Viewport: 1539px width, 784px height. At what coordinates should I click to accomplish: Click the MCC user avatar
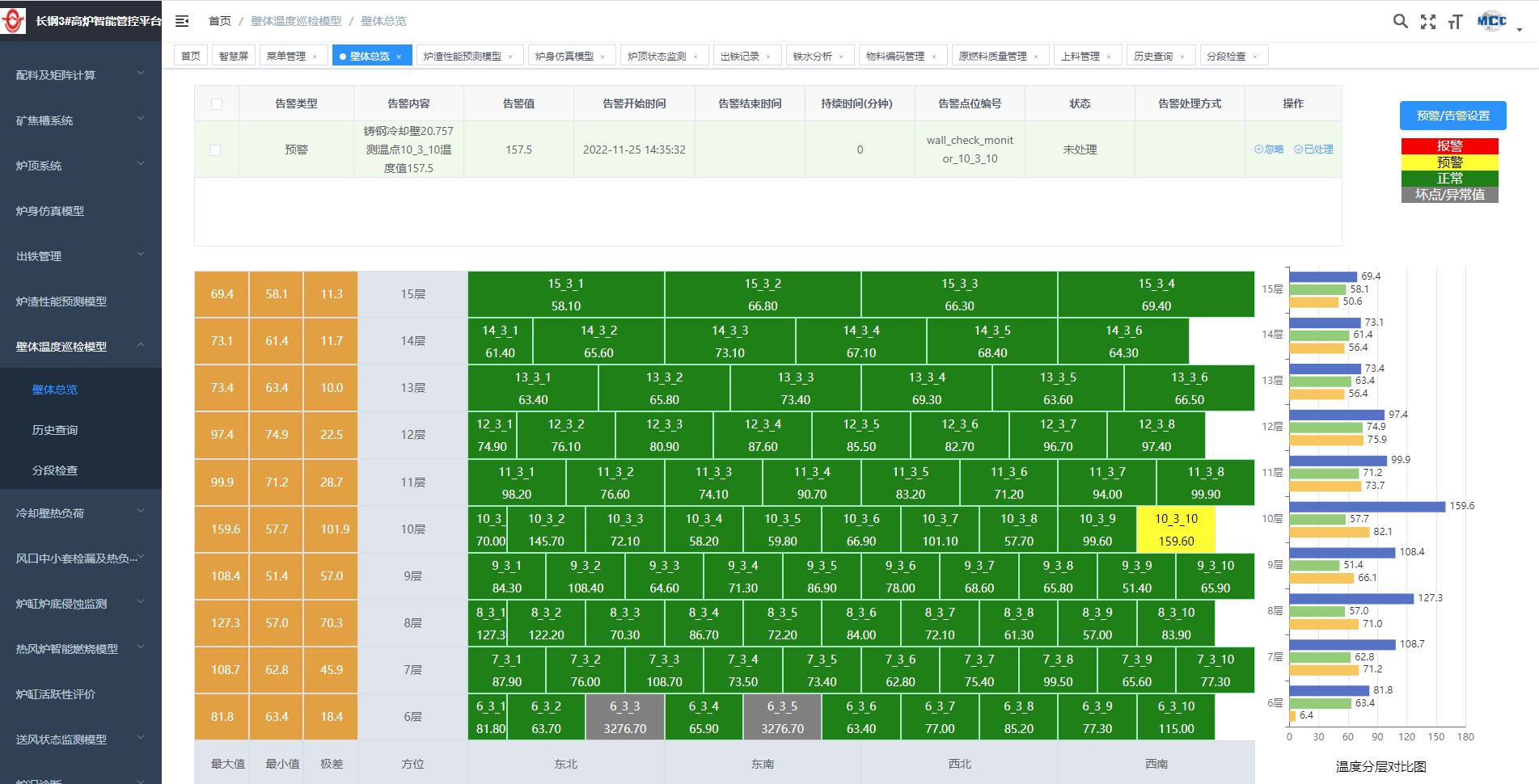tap(1492, 22)
